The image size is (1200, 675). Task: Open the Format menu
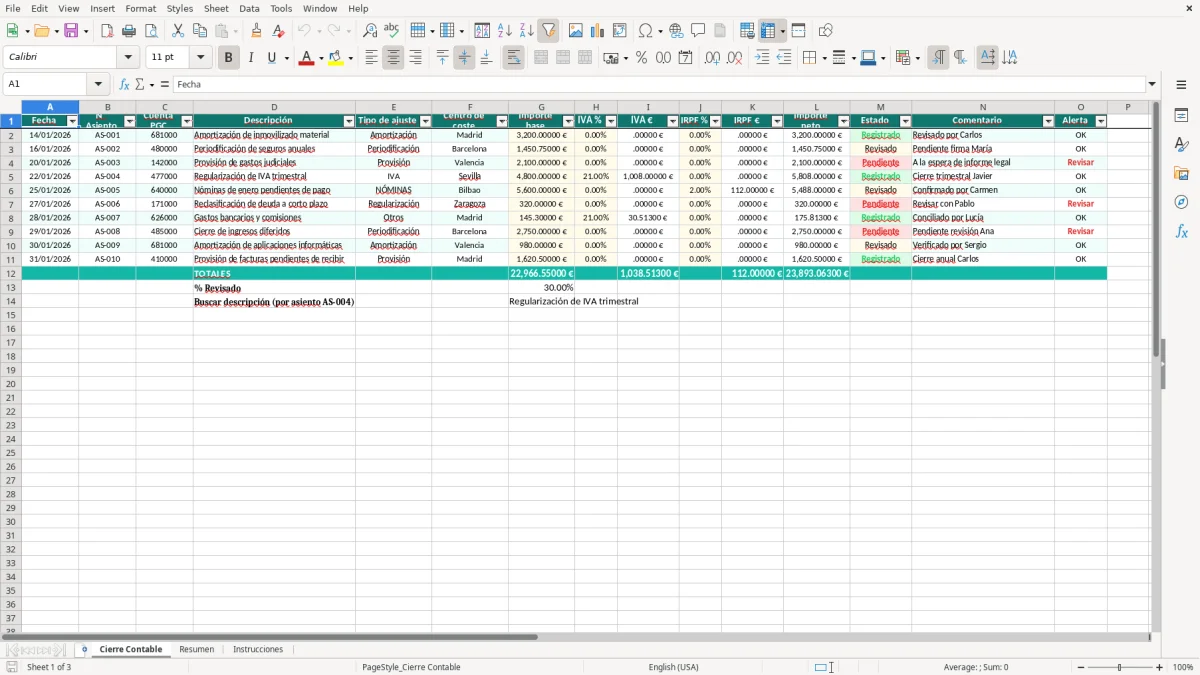click(141, 8)
